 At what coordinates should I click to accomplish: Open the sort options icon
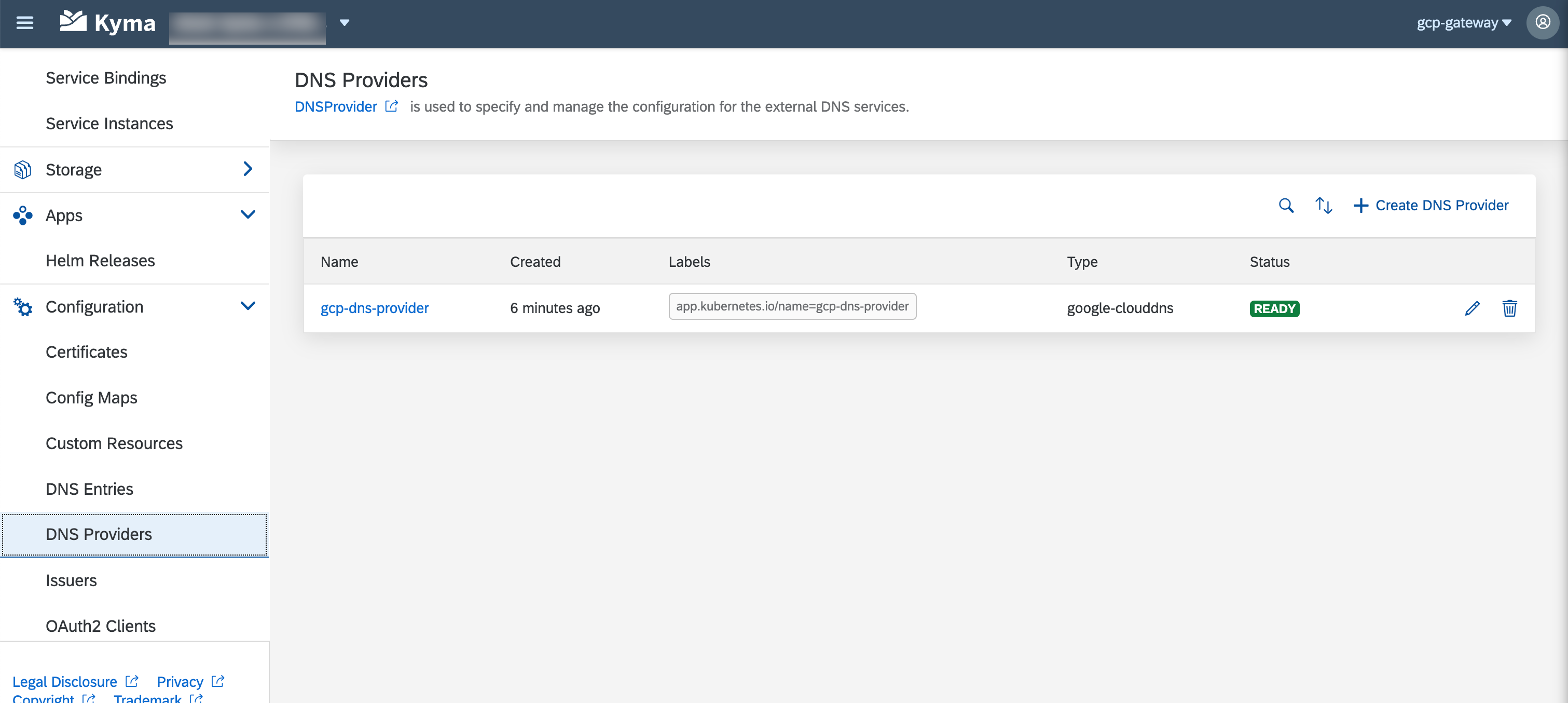pos(1323,206)
